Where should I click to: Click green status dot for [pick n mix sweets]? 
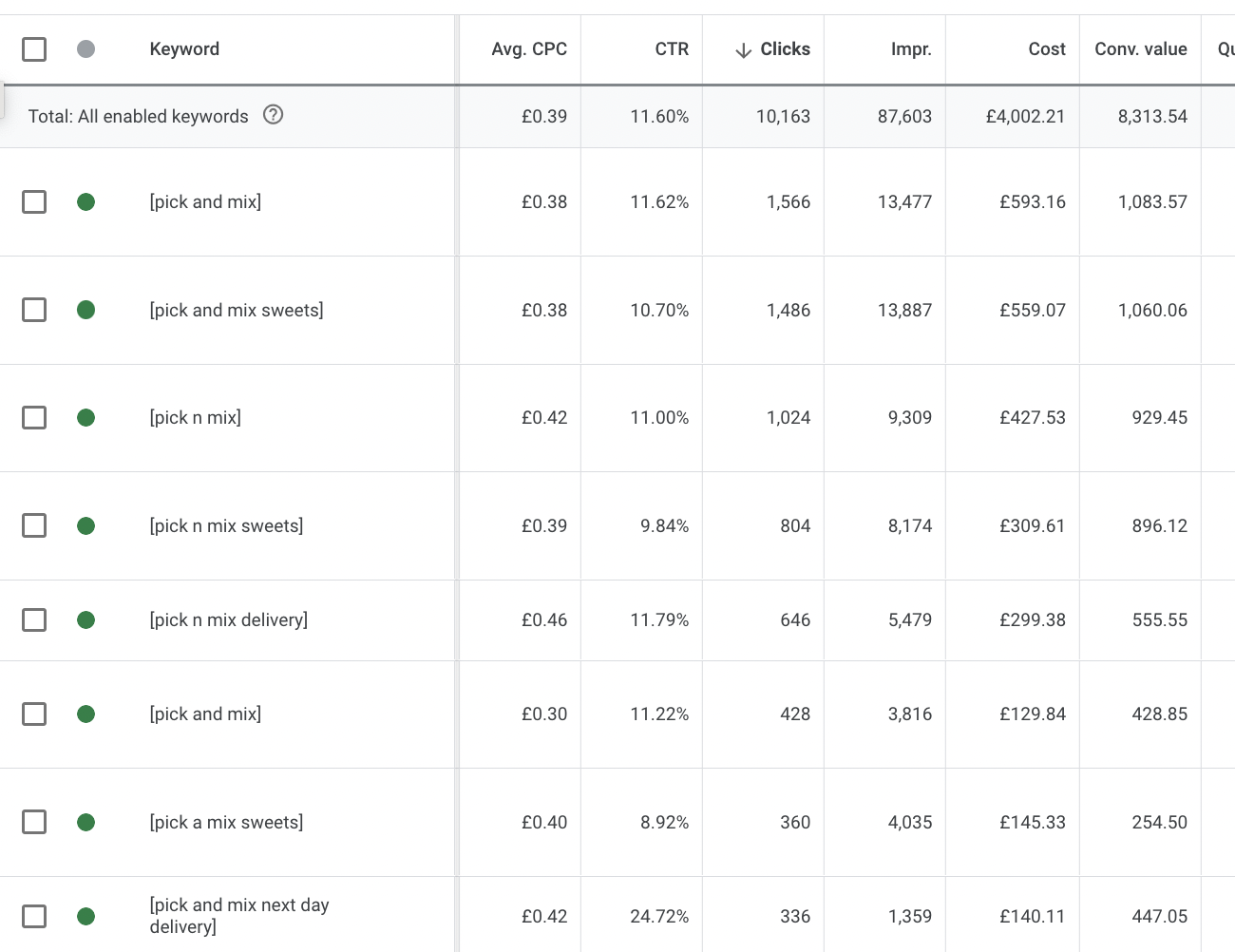pyautogui.click(x=85, y=525)
